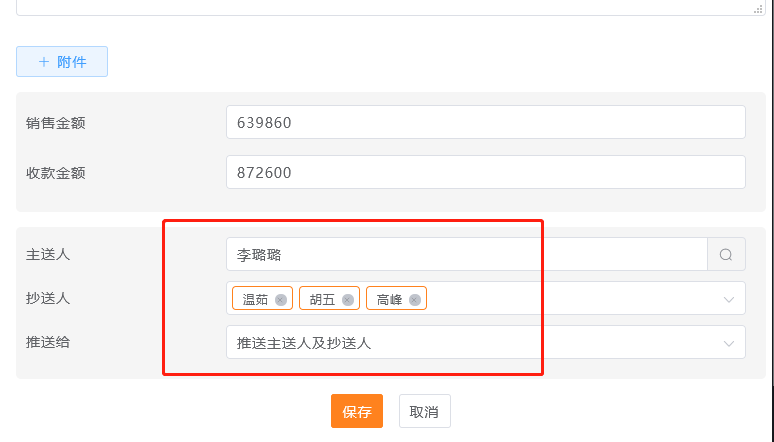
Task: Click the 高峰 recipient tag label
Action: click(390, 299)
